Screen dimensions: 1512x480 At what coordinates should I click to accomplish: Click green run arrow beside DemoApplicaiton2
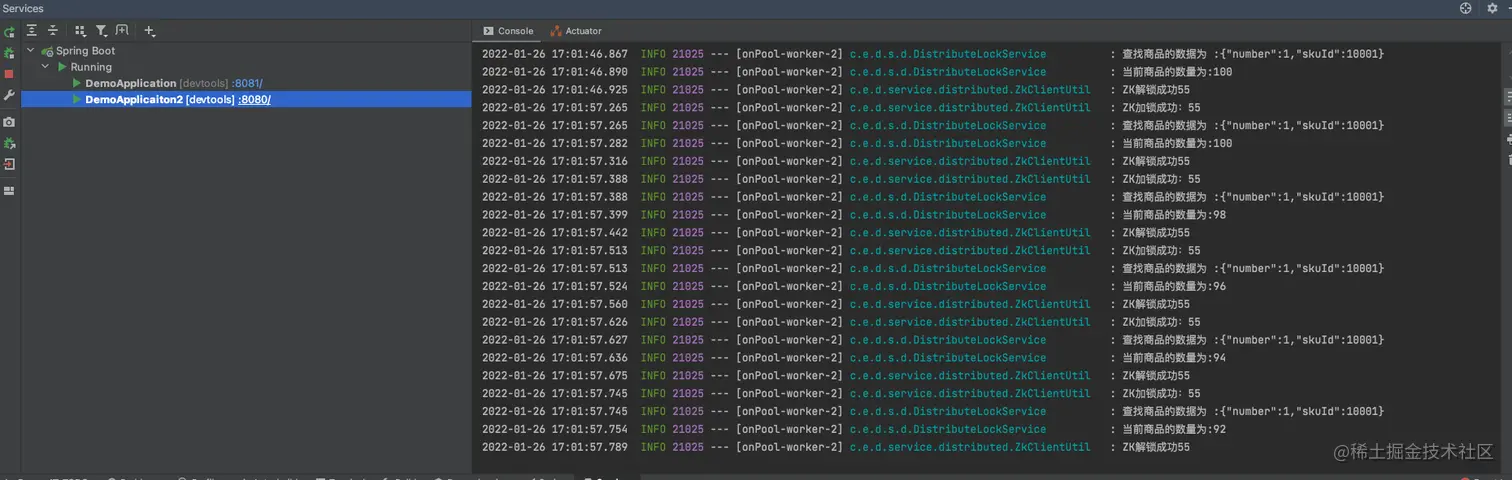[77, 99]
